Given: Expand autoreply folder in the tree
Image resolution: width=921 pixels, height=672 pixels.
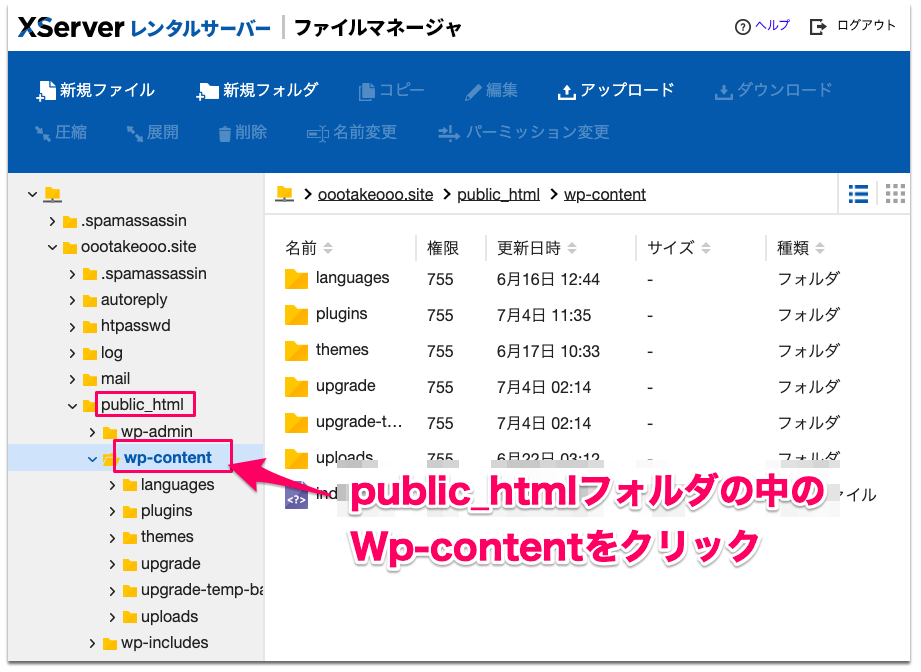Looking at the screenshot, I should [x=72, y=301].
